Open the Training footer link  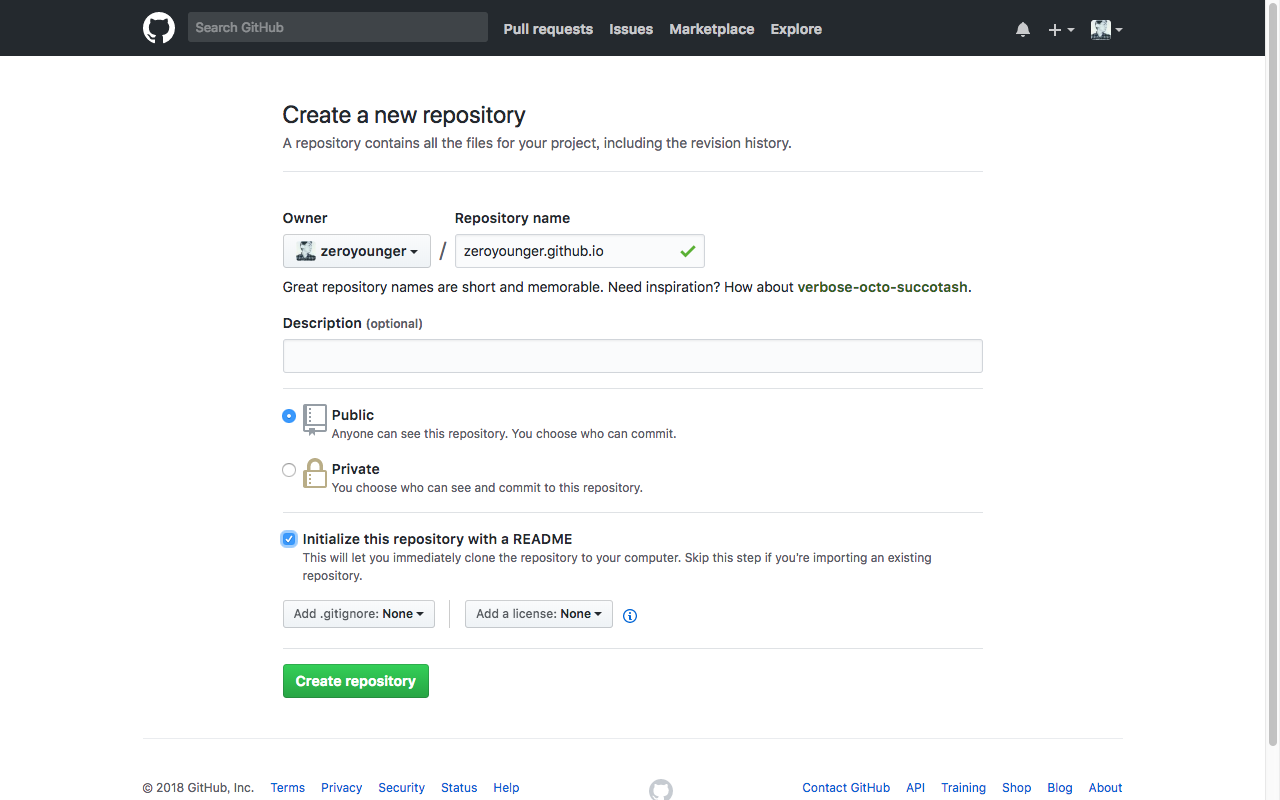964,788
